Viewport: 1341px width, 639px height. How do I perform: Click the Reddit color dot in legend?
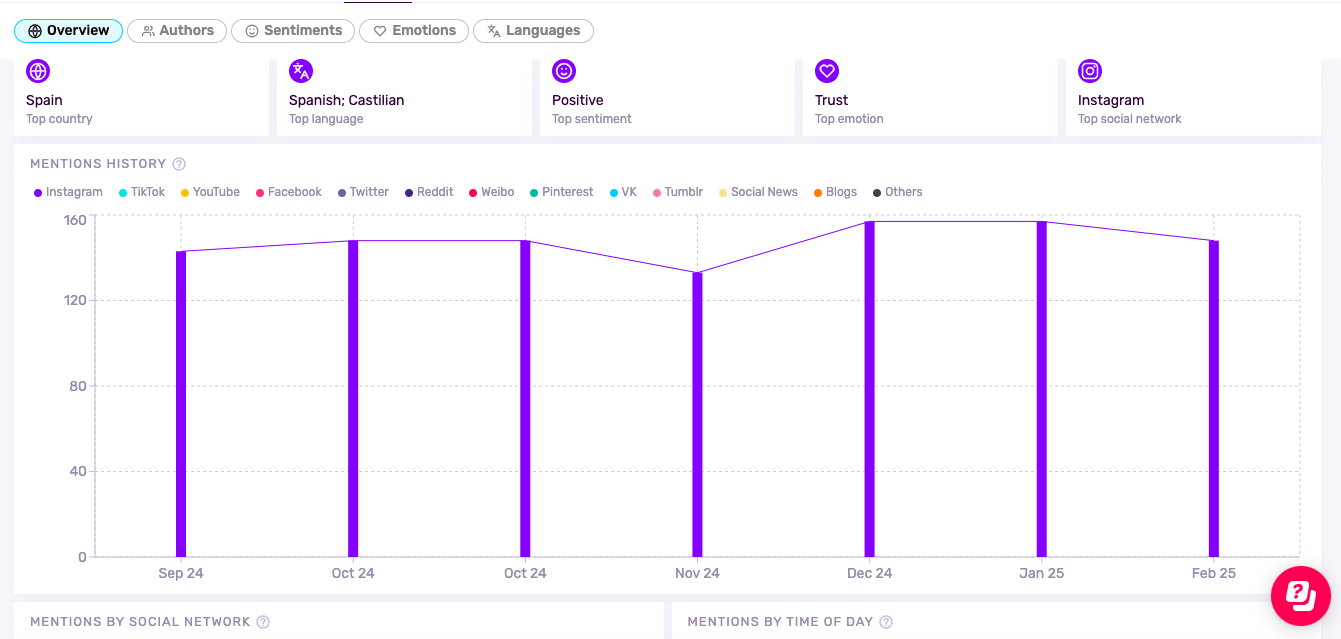tap(410, 192)
